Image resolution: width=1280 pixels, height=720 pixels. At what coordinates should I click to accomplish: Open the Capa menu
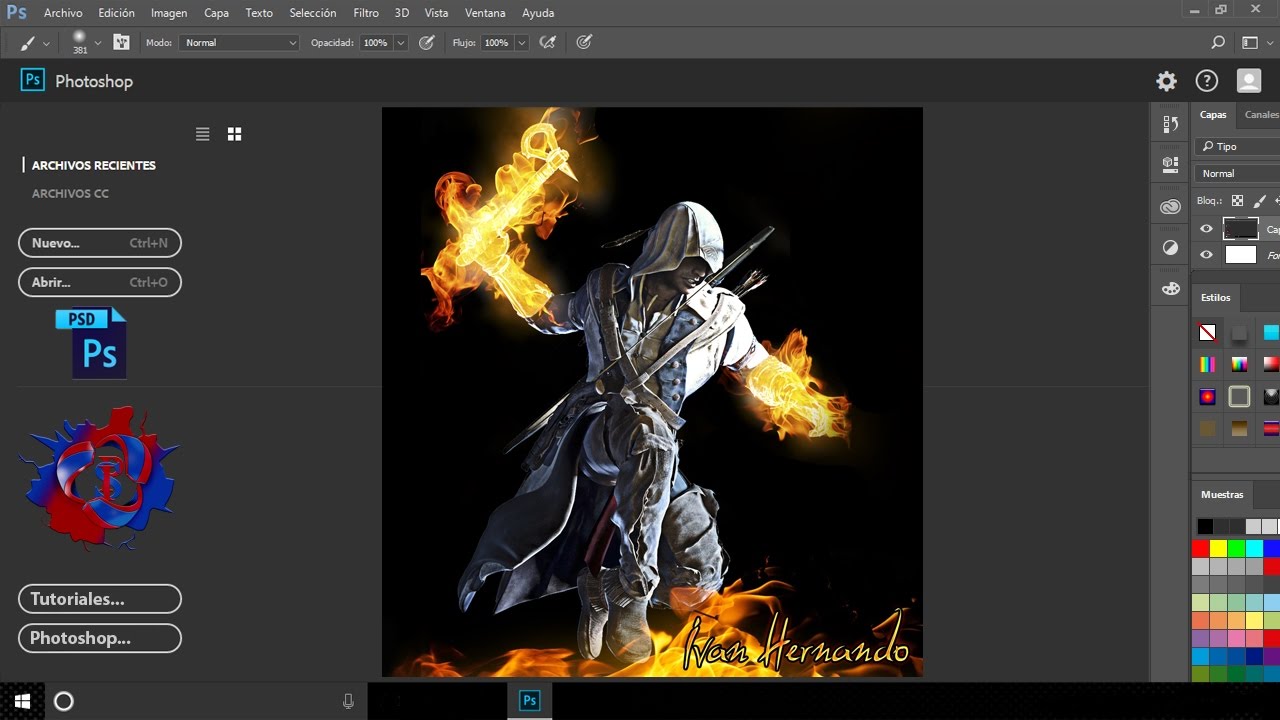coord(216,13)
